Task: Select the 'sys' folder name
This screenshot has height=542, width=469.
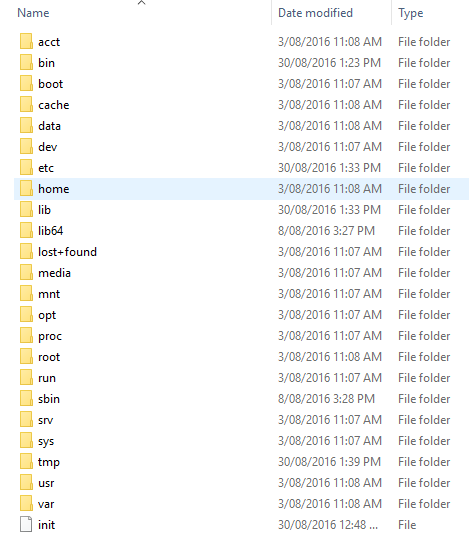Action: pyautogui.click(x=46, y=442)
